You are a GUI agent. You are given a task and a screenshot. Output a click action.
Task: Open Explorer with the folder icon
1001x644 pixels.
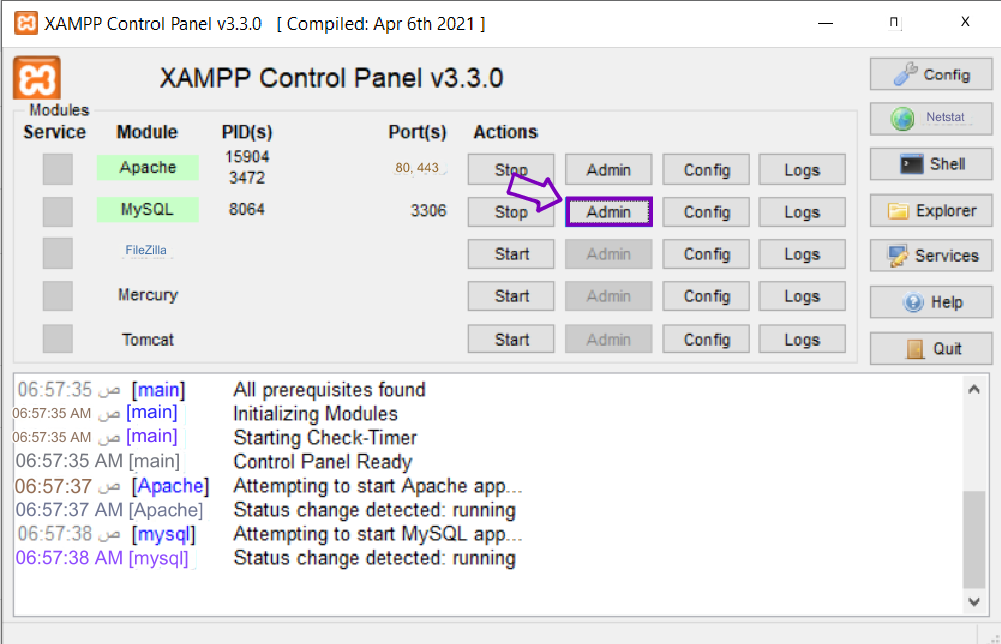coord(931,211)
